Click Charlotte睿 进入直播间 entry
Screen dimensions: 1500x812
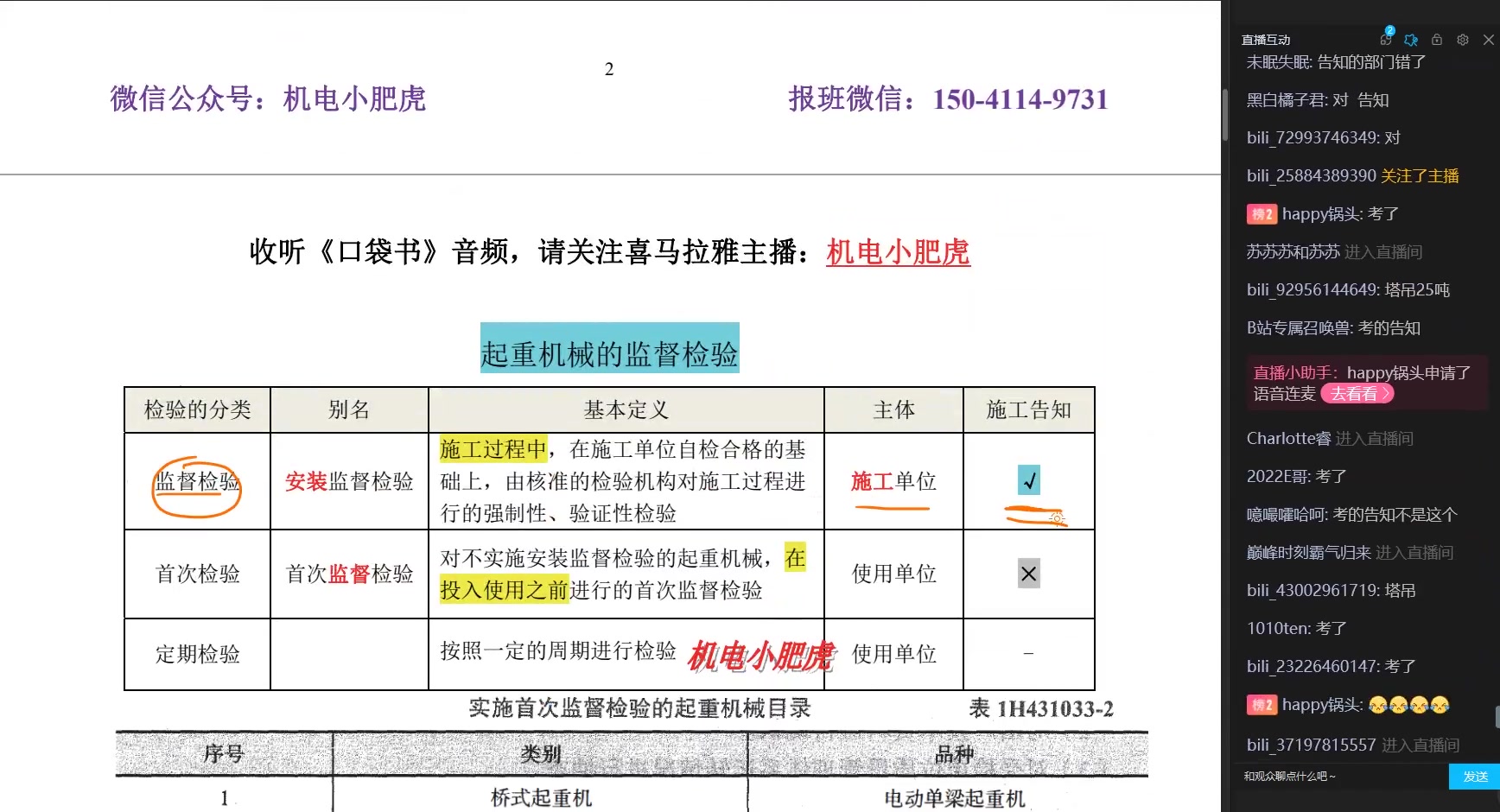coord(1330,439)
